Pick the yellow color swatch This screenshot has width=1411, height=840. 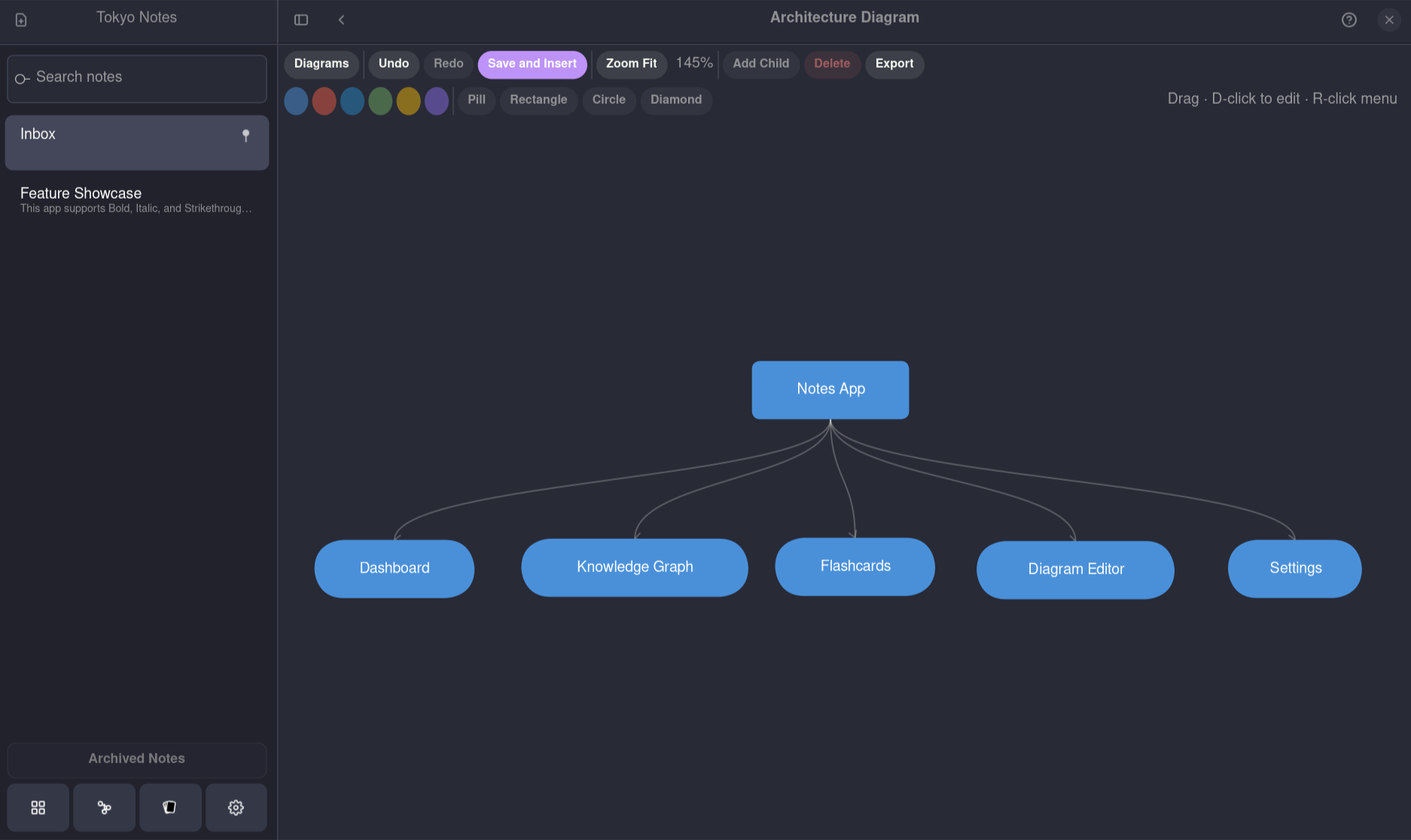pos(408,101)
